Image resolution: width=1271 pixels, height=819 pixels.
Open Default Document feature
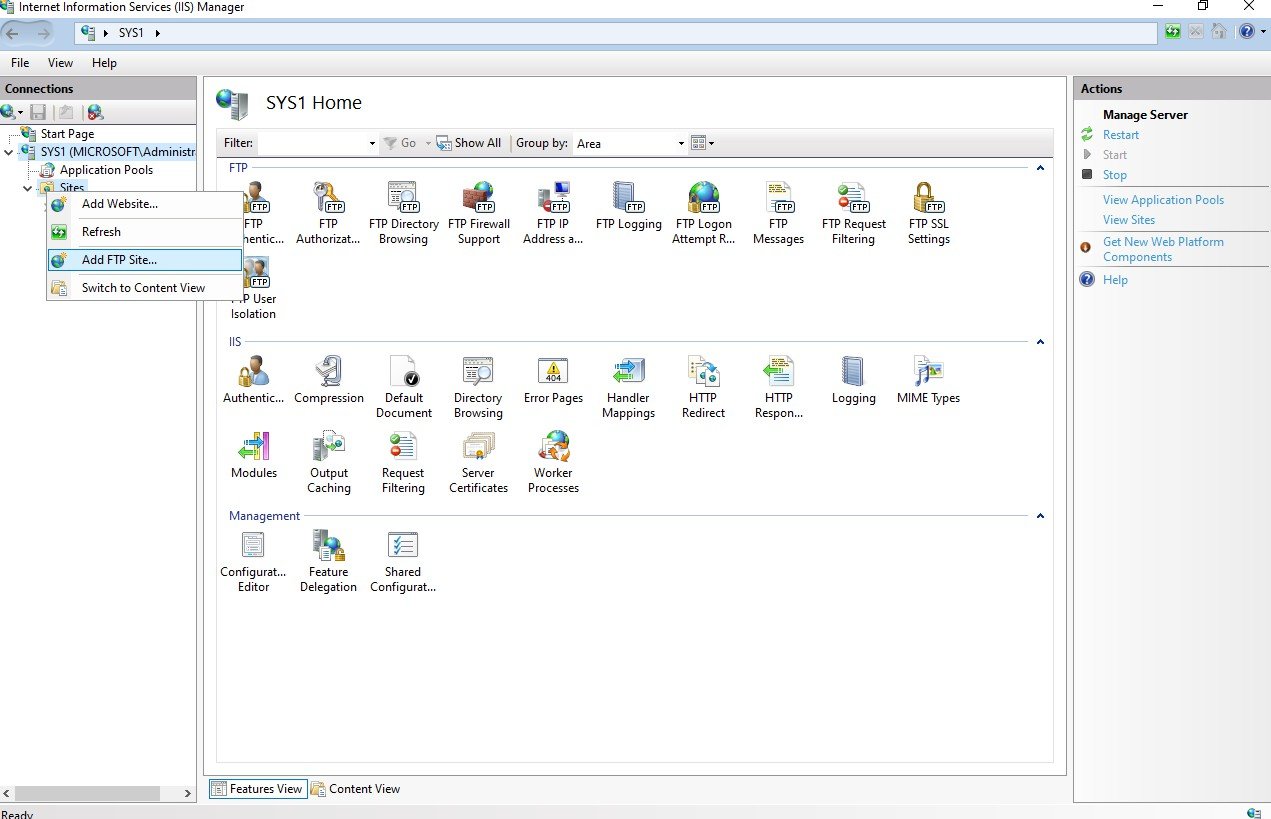point(404,387)
